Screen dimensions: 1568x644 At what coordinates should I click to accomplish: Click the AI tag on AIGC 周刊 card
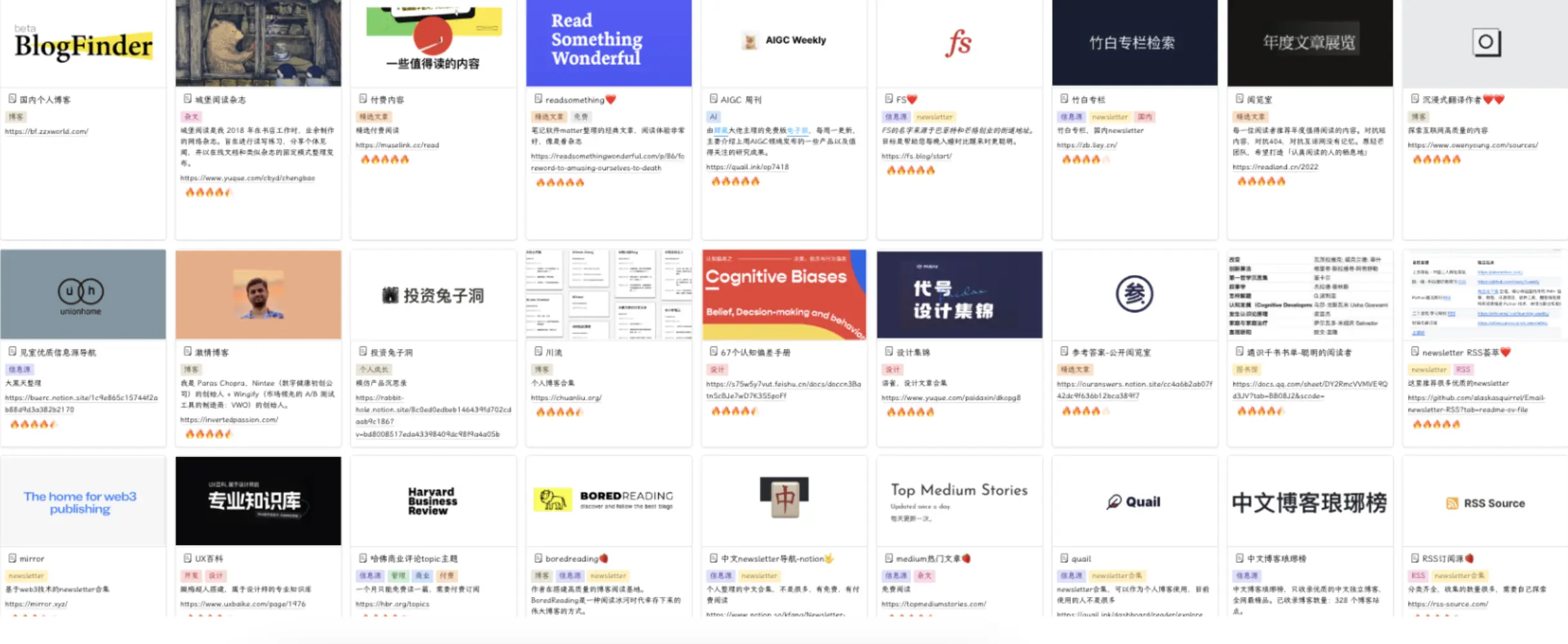(x=713, y=116)
